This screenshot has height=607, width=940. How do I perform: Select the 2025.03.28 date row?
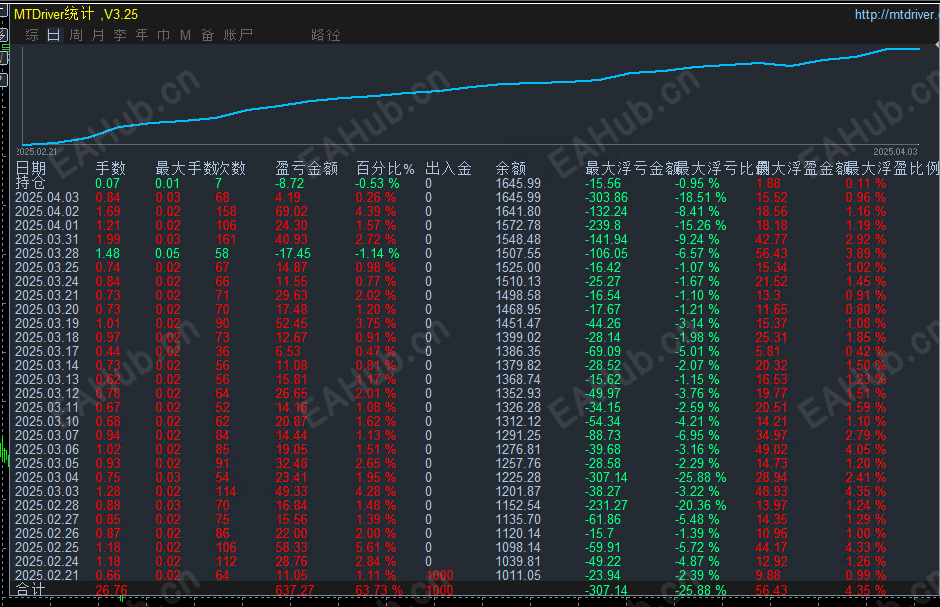click(x=47, y=253)
